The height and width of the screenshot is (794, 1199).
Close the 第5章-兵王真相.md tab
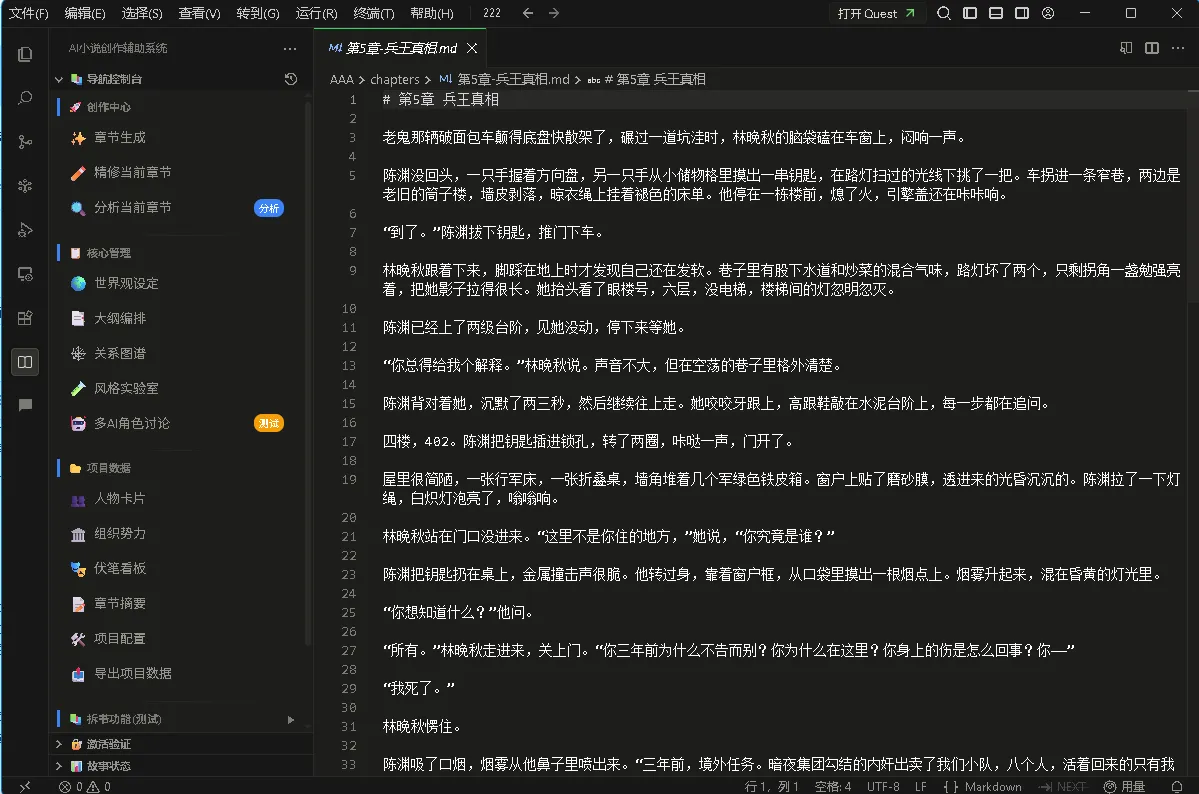(x=472, y=48)
